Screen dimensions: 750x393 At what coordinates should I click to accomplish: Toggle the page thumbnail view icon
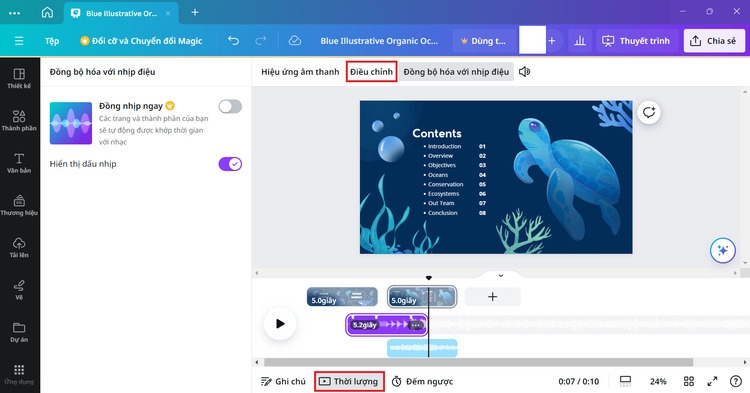point(625,381)
